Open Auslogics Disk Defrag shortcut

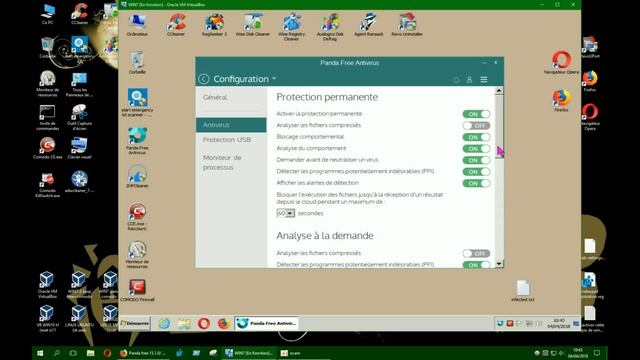click(x=330, y=27)
